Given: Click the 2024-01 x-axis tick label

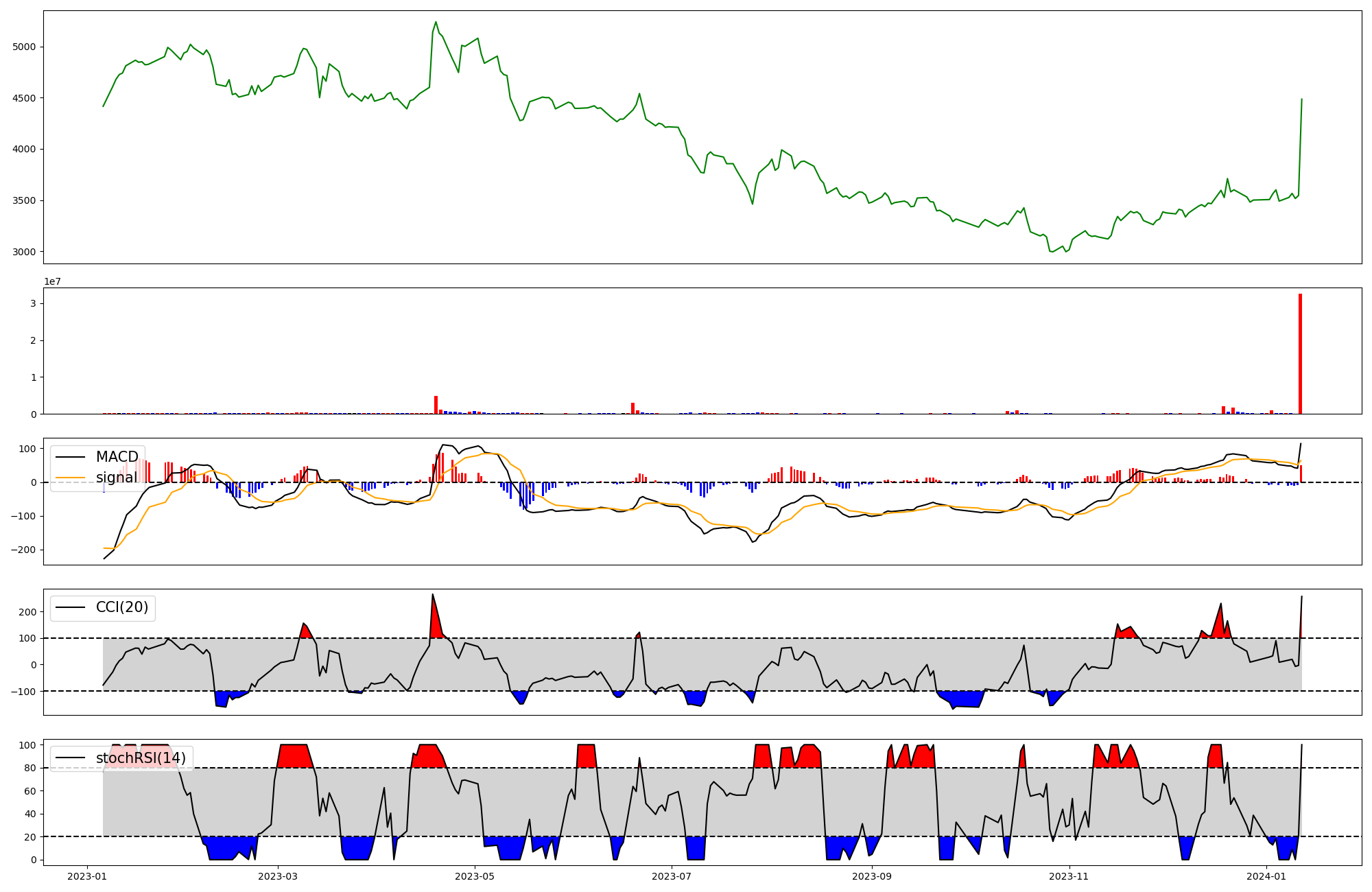Looking at the screenshot, I should pos(1266,876).
